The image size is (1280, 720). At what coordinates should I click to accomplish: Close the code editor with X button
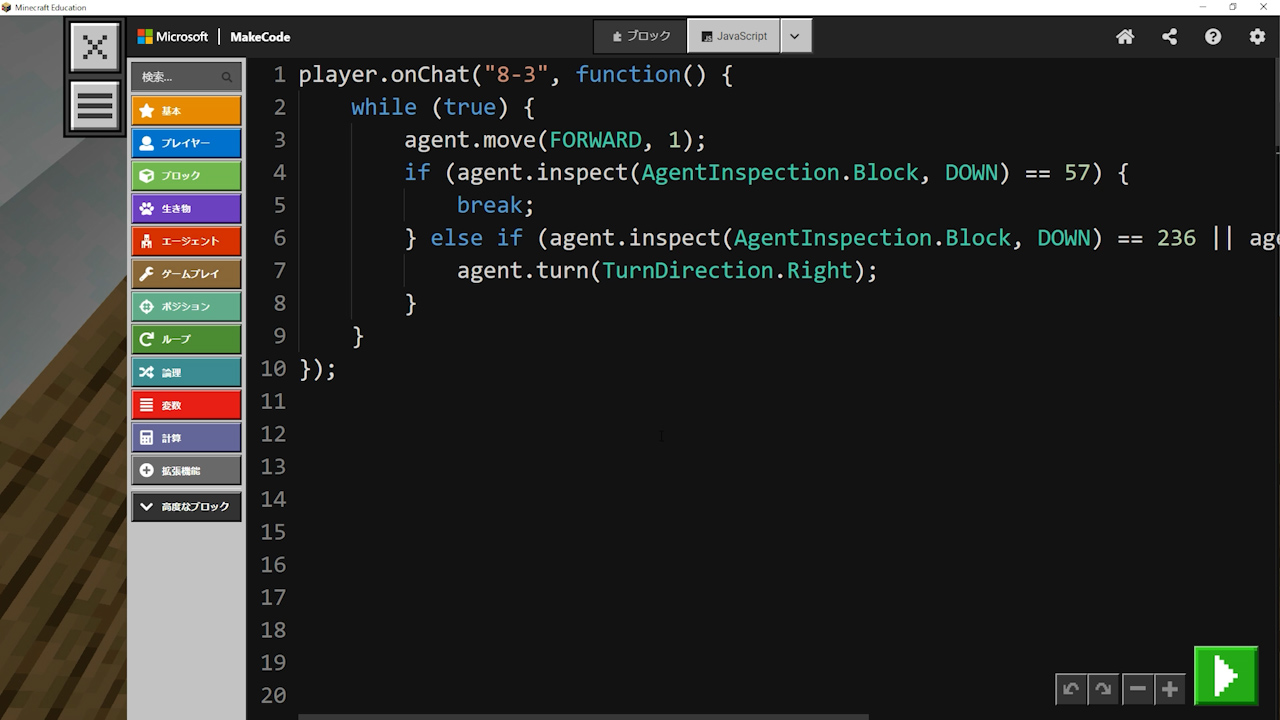click(x=95, y=47)
